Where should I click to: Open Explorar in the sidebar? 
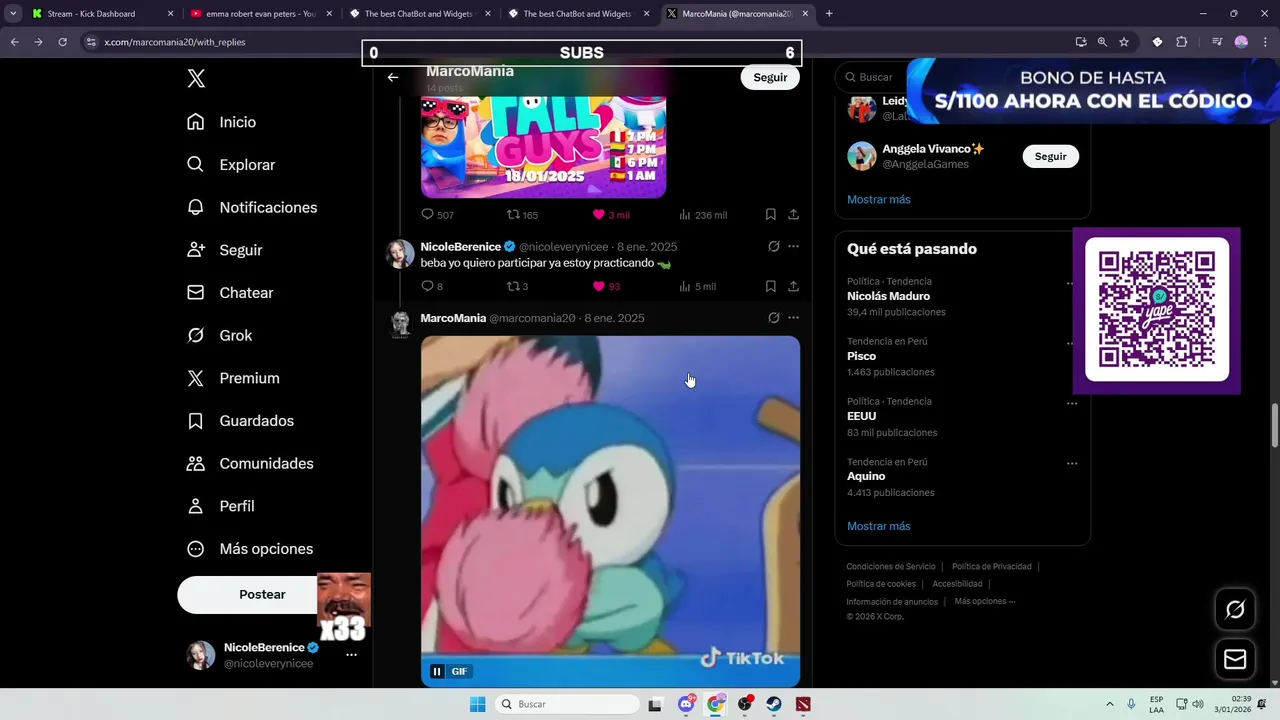coord(231,165)
